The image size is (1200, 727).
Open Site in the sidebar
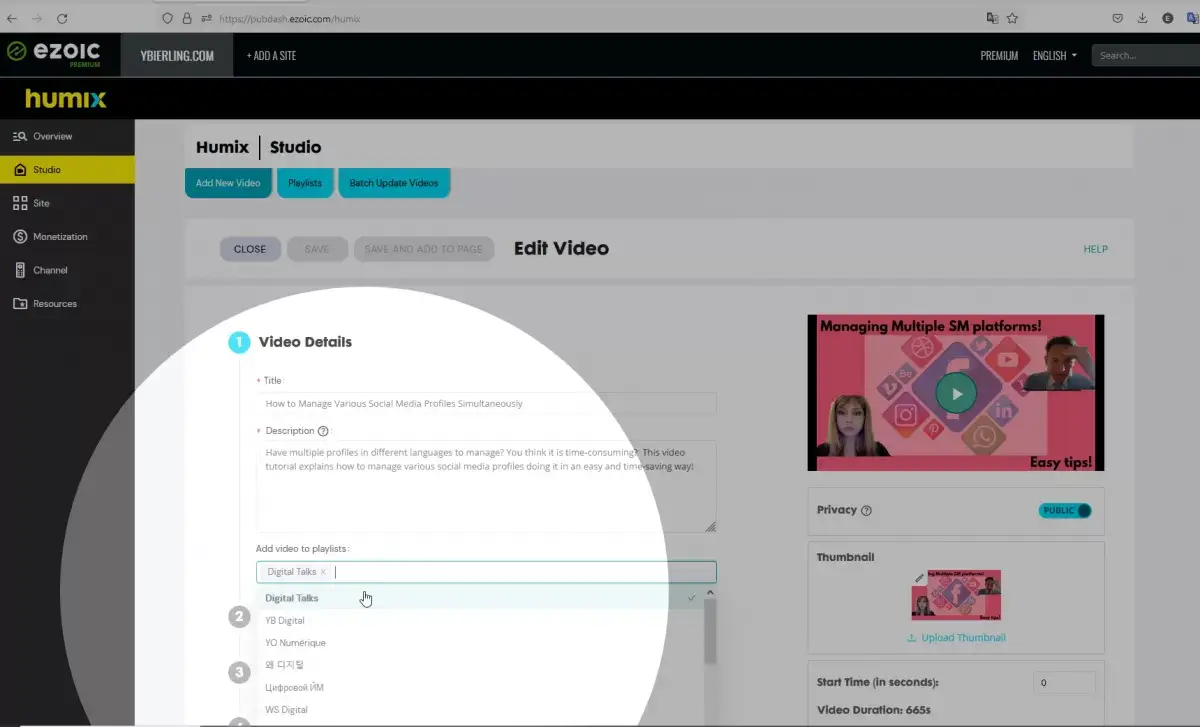[x=67, y=203]
